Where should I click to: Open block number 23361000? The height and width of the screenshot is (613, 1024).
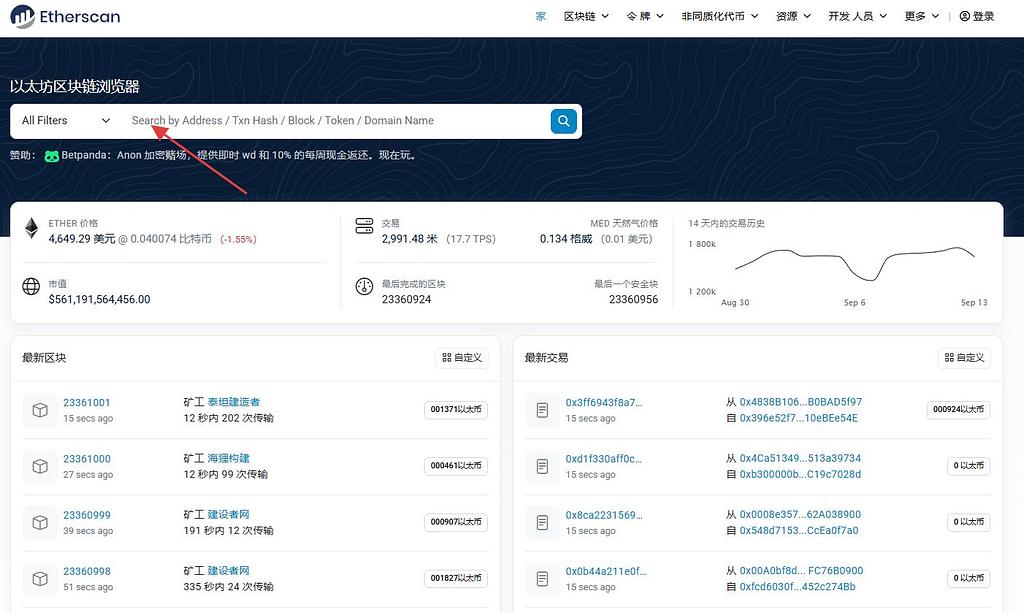coord(87,459)
